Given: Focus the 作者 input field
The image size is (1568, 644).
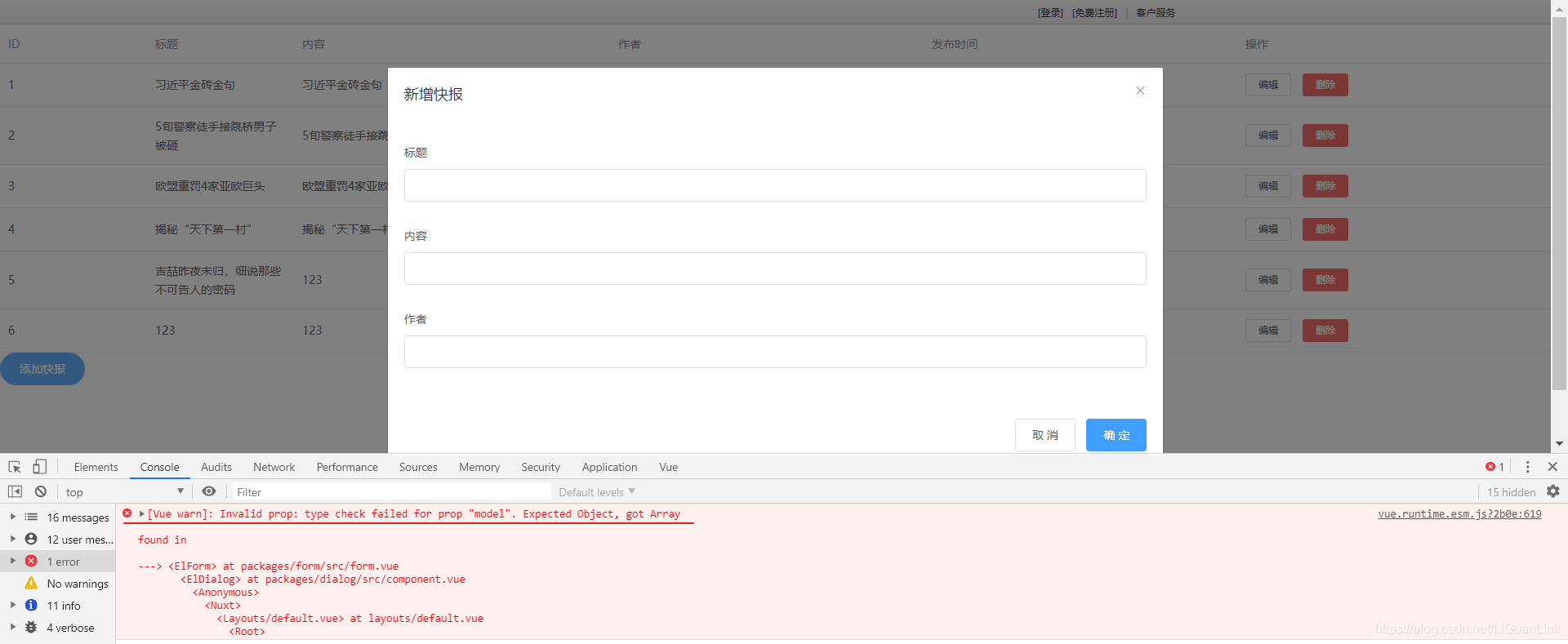Looking at the screenshot, I should point(775,352).
